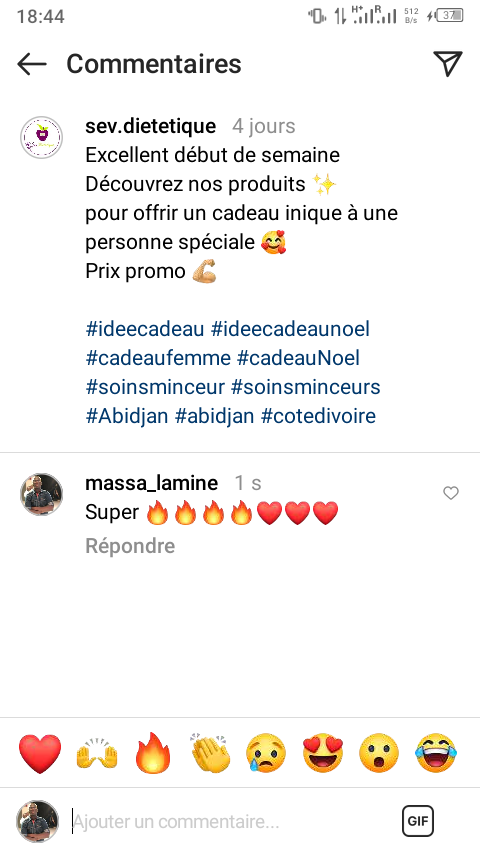480x854 pixels.
Task: Open the #soinsminceur hashtag
Action: pos(155,387)
